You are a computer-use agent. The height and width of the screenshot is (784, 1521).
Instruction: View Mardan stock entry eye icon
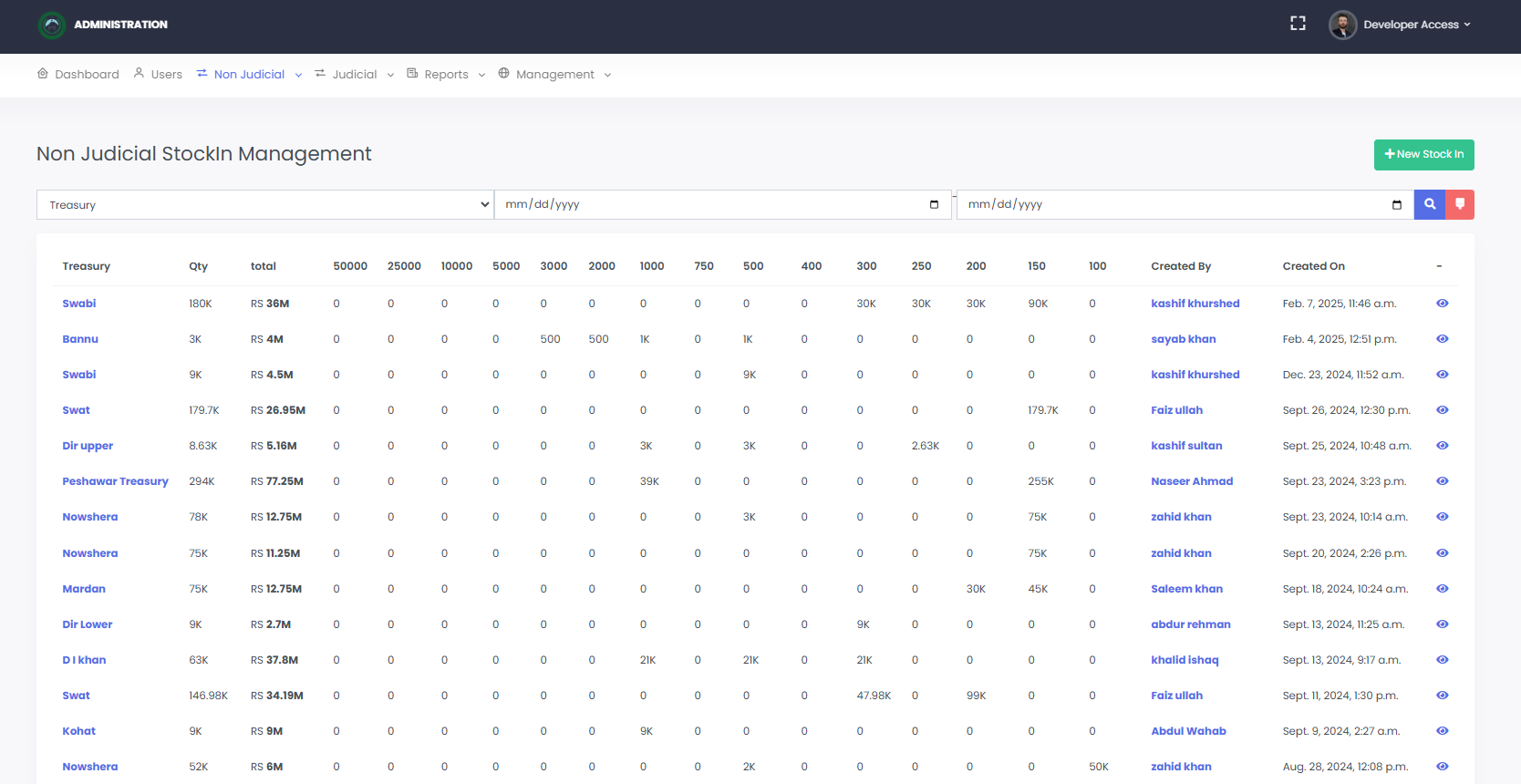coord(1443,589)
